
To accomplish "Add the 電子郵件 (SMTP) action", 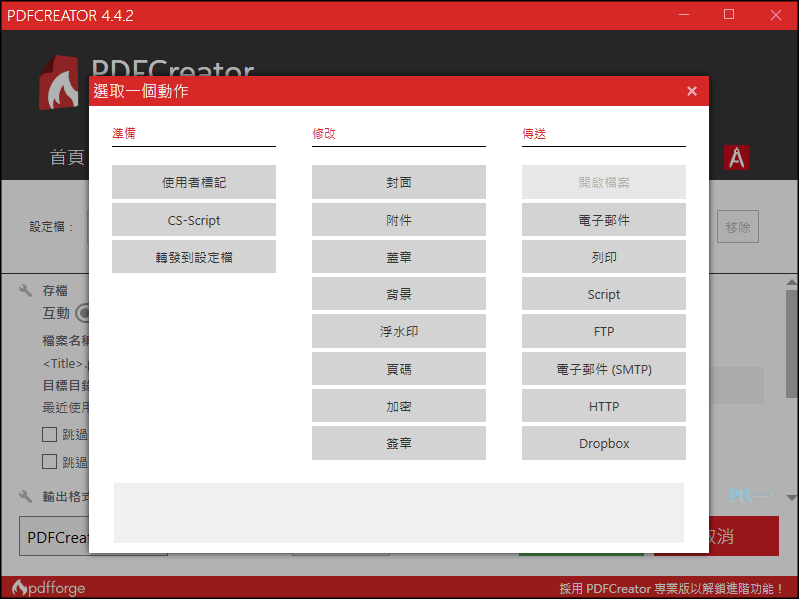I will tap(603, 369).
